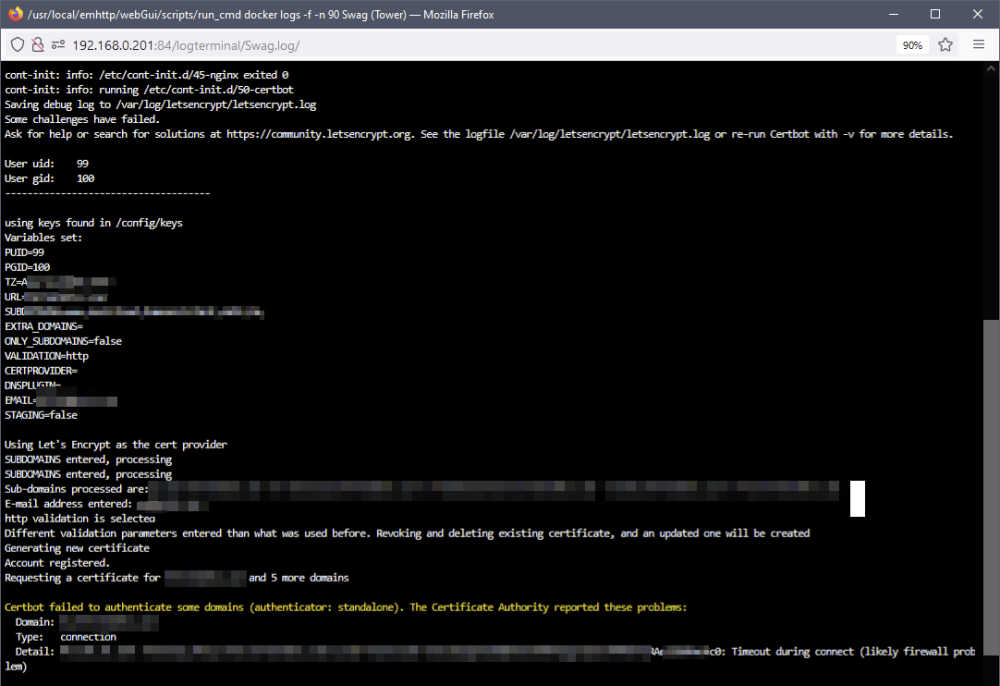Click the 'STAGING=false' line

coord(41,415)
